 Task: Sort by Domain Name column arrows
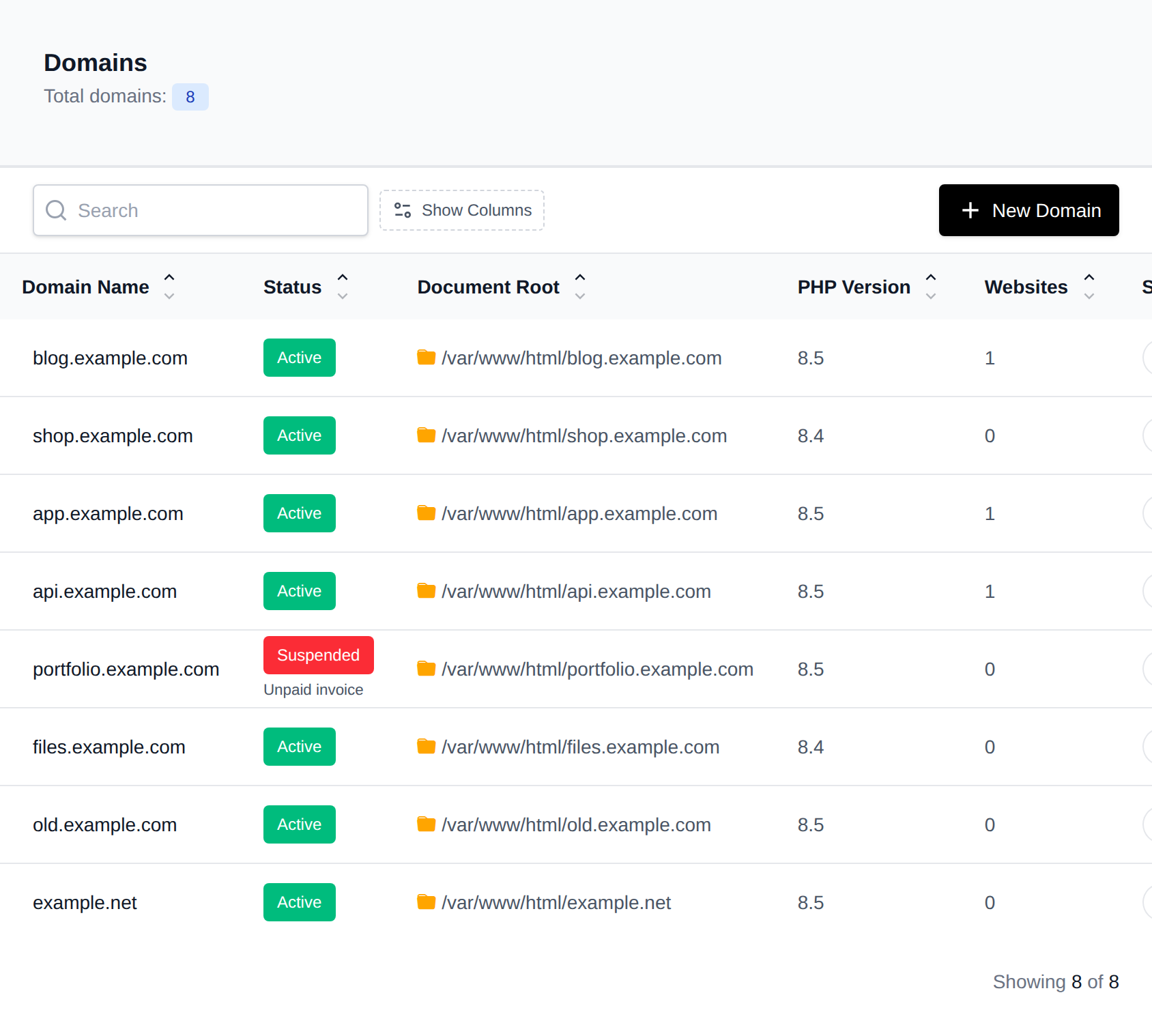click(x=169, y=287)
